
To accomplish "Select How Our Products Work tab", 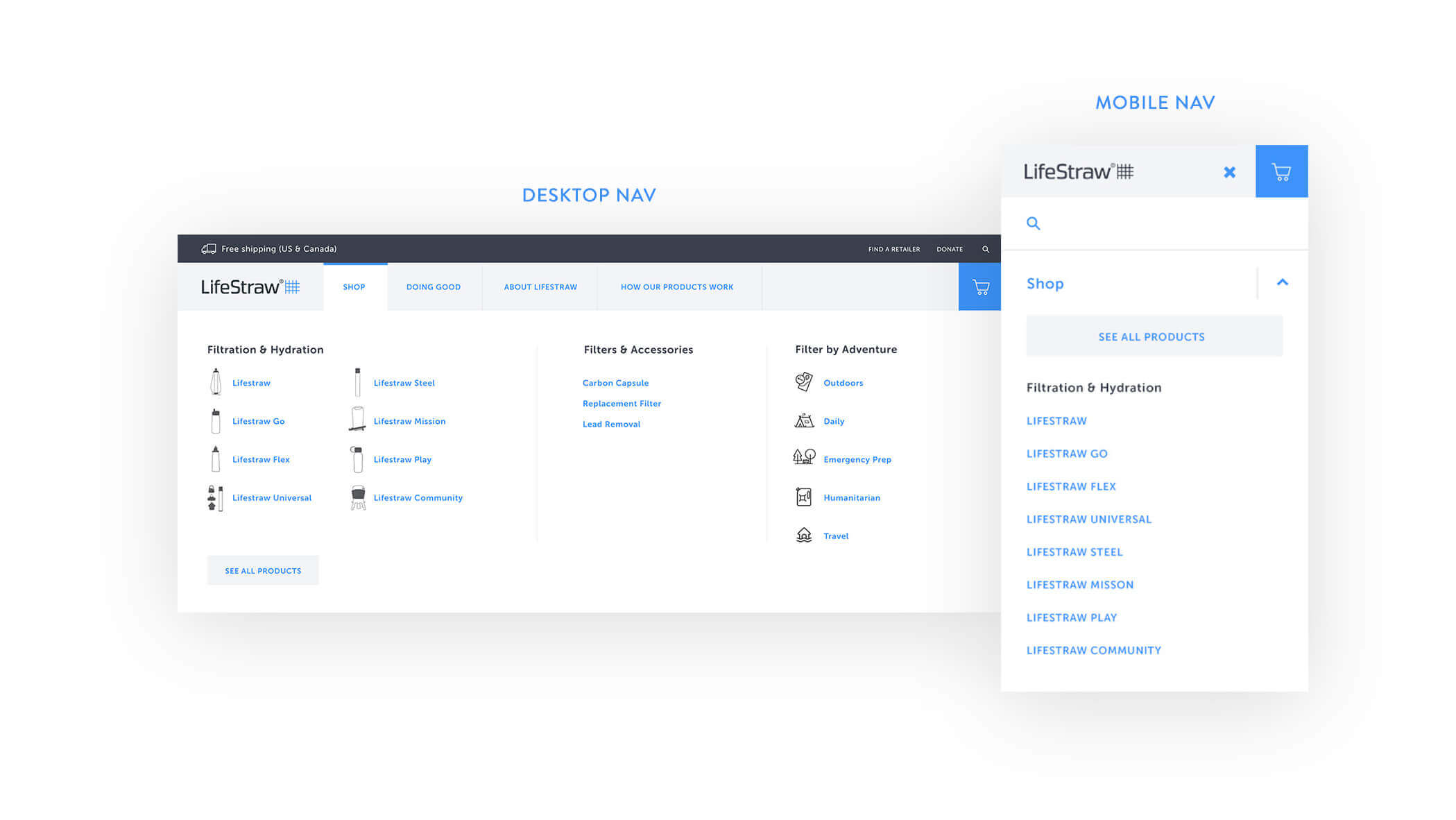I will [676, 287].
